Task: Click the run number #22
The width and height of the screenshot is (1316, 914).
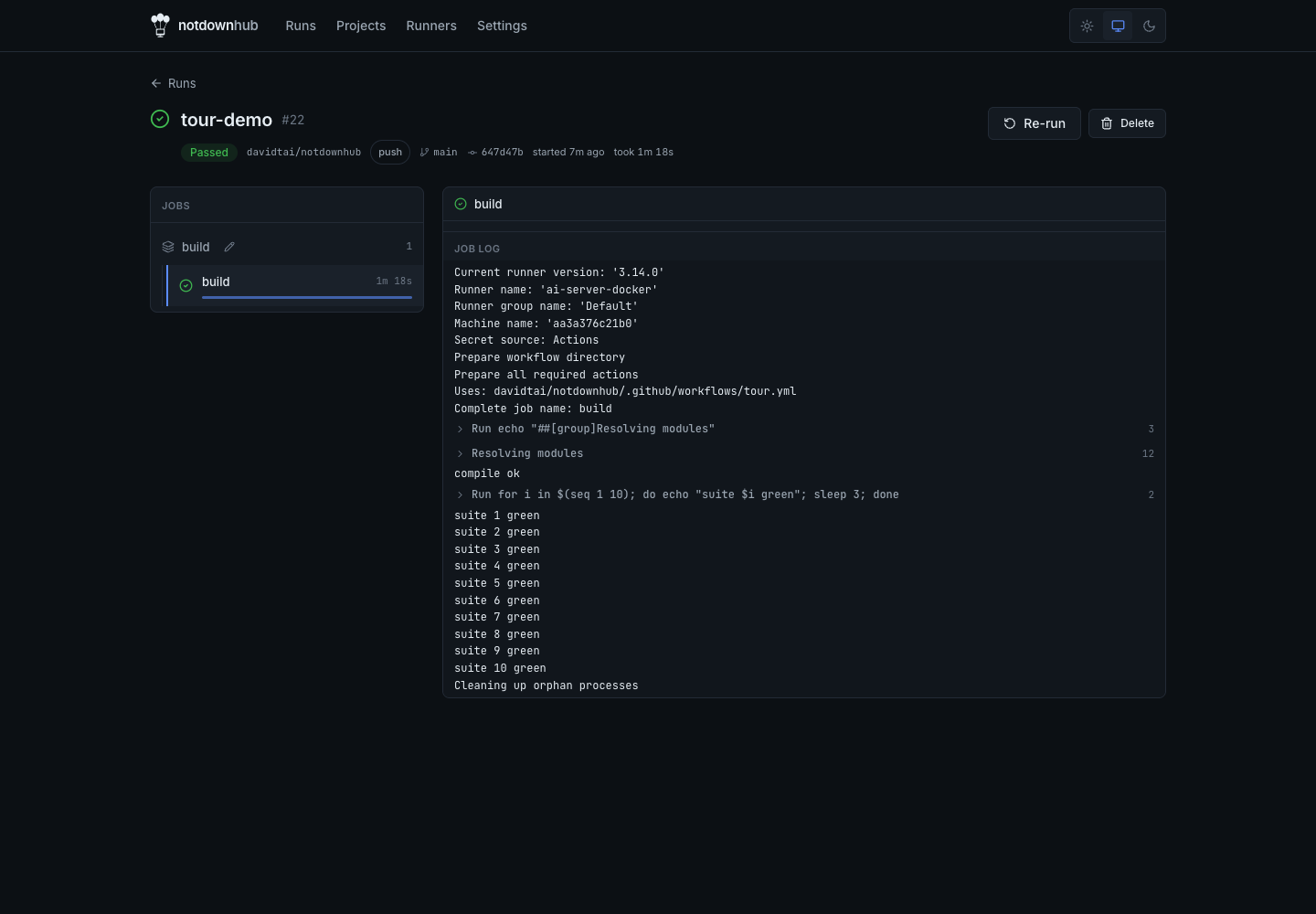Action: pyautogui.click(x=293, y=120)
